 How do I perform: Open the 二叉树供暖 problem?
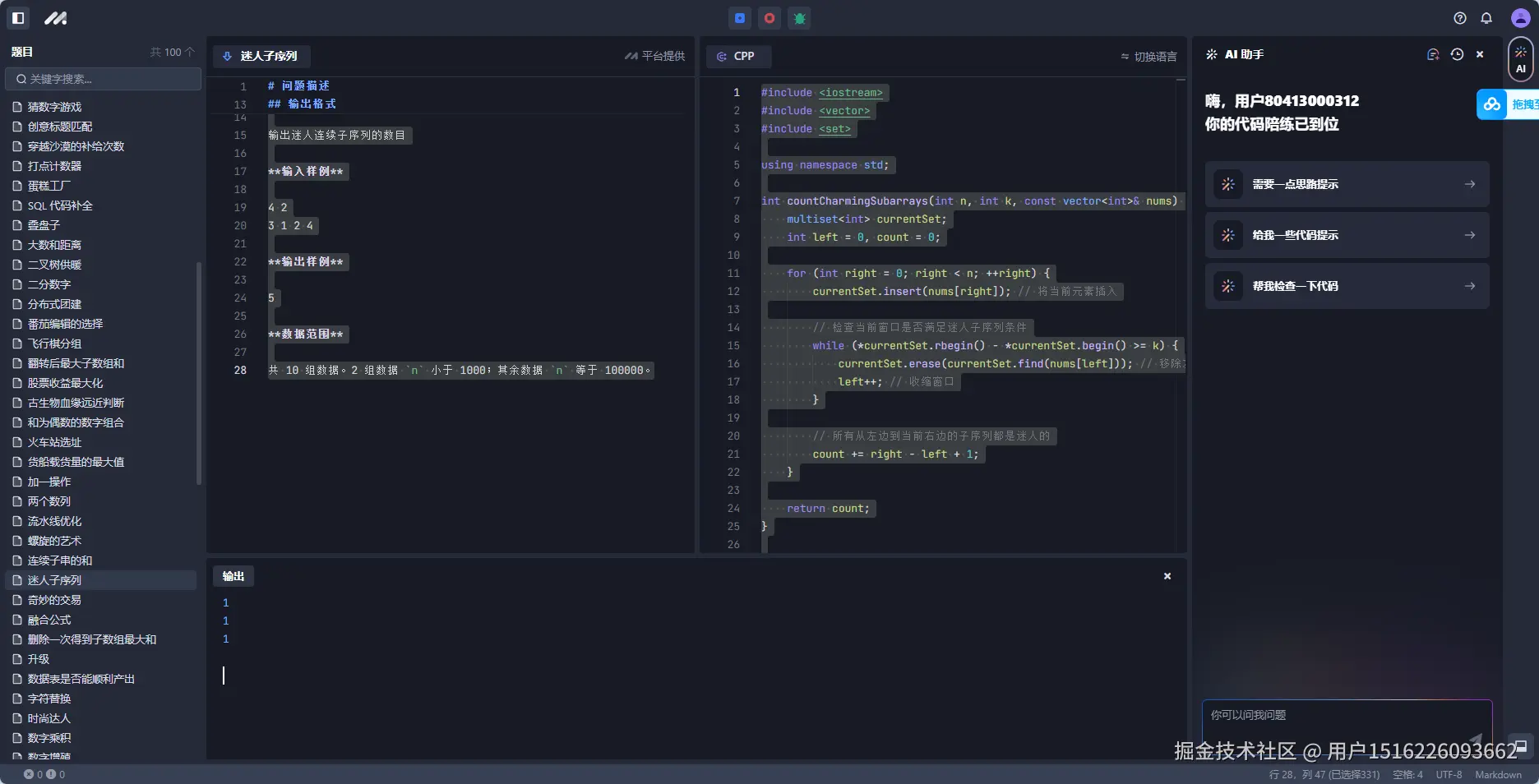coord(101,265)
